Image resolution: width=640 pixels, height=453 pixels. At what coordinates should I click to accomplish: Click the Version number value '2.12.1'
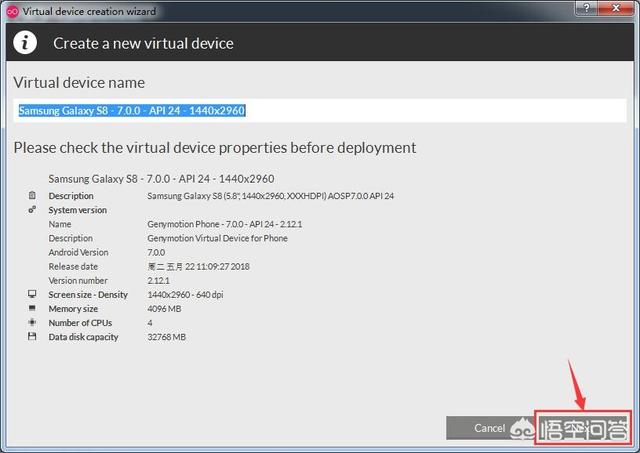point(158,281)
